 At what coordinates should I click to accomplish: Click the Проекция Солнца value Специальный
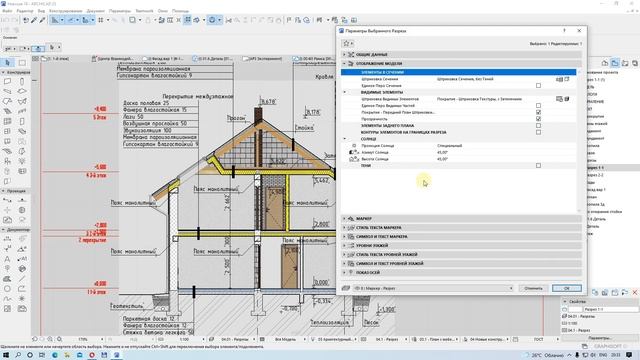tap(449, 146)
